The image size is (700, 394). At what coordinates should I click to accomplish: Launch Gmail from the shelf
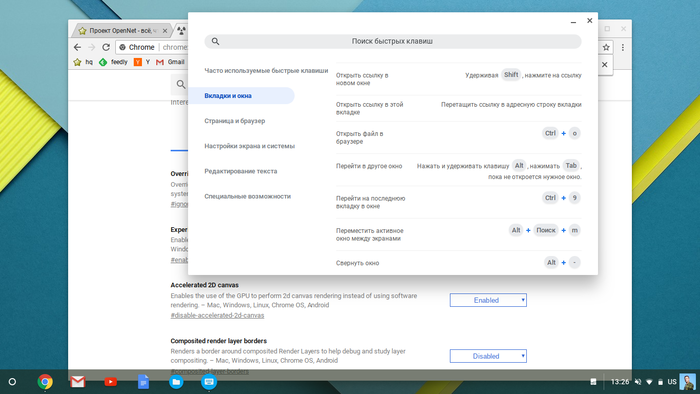pos(78,382)
